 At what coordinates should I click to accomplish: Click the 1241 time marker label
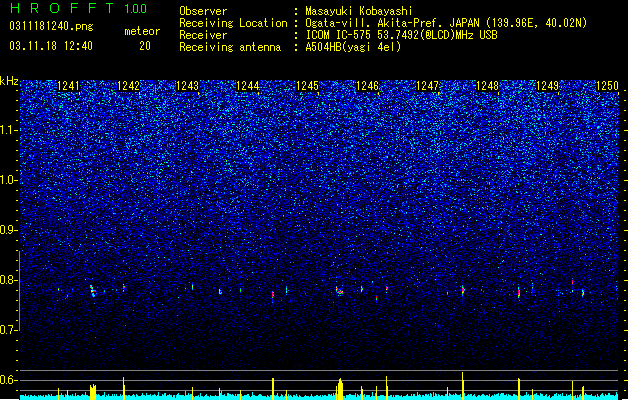coord(69,85)
